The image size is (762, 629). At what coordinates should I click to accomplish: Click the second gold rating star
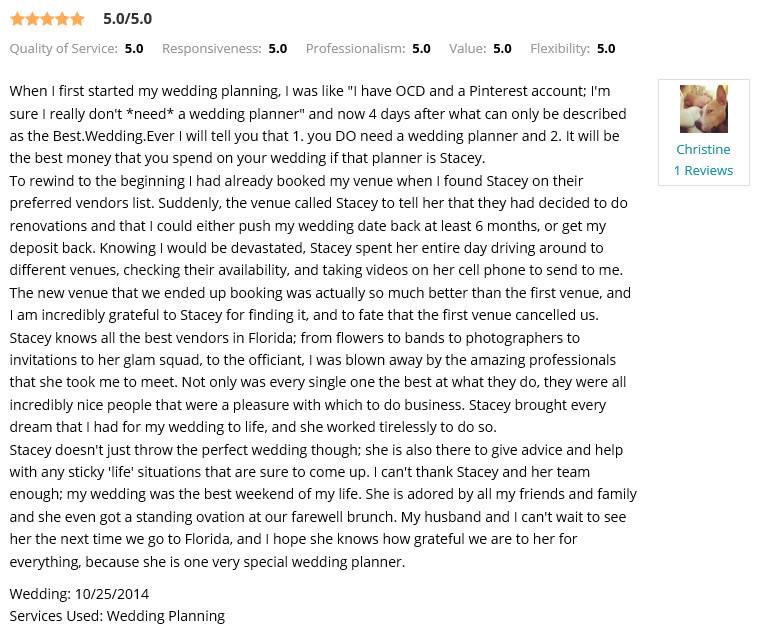point(32,19)
